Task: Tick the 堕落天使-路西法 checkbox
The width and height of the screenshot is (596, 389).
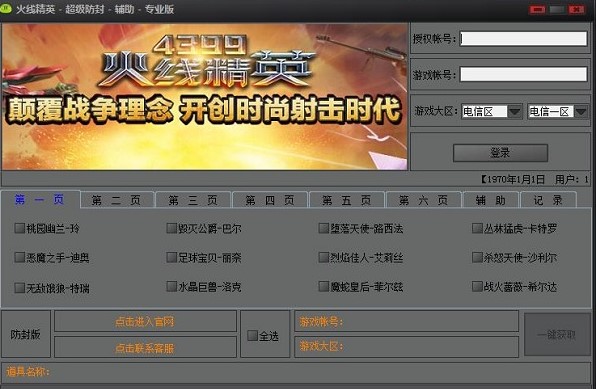Action: point(324,228)
